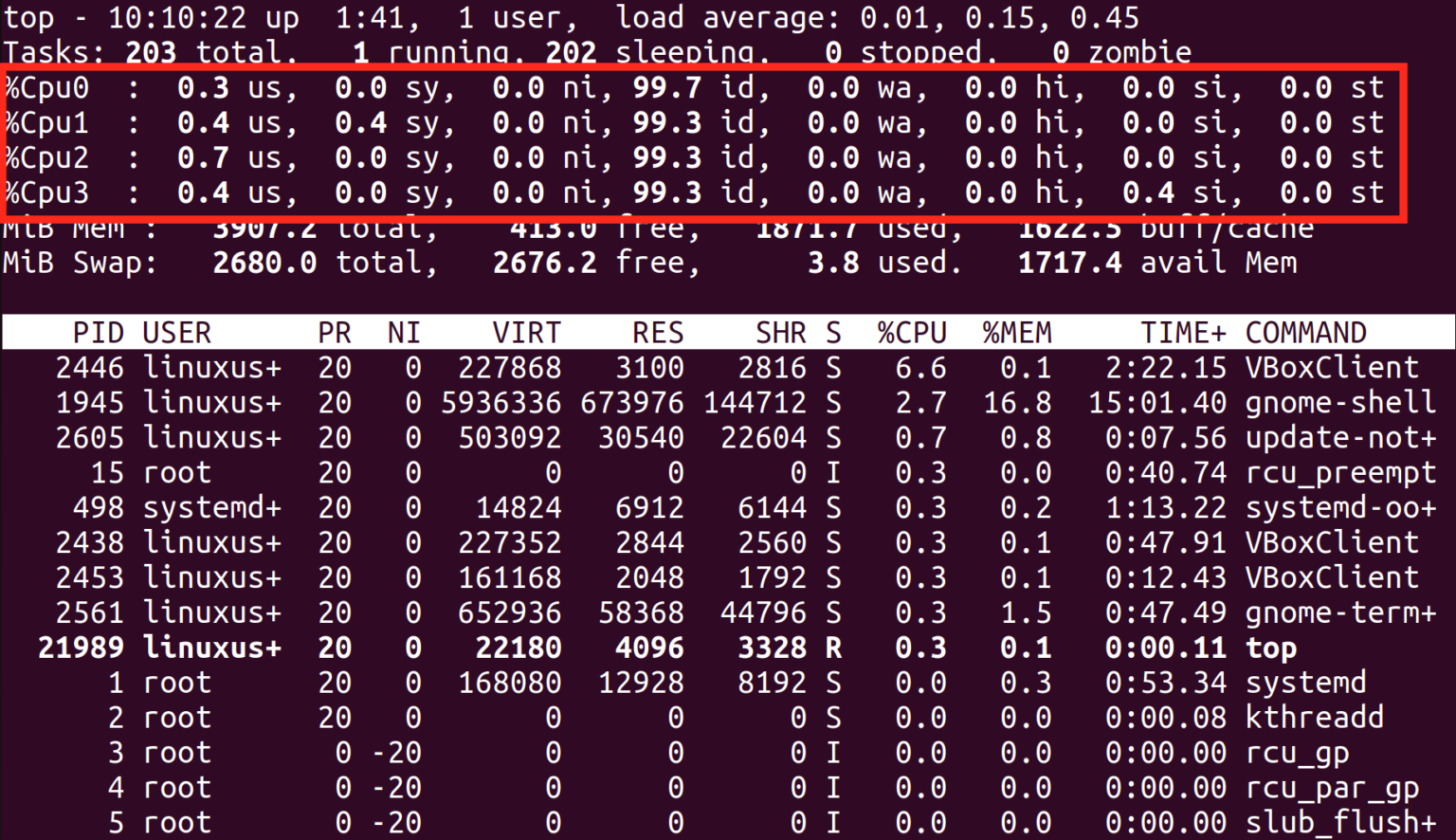Click the %MEM column header
The height and width of the screenshot is (840, 1456).
1016,332
